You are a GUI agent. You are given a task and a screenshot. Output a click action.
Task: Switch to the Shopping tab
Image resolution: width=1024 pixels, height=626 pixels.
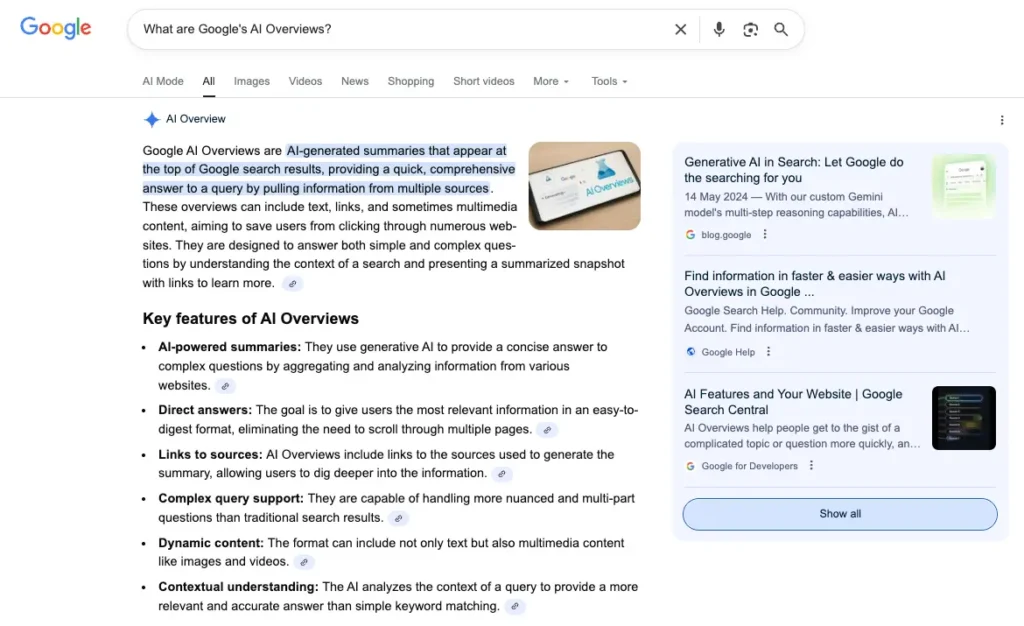point(411,81)
